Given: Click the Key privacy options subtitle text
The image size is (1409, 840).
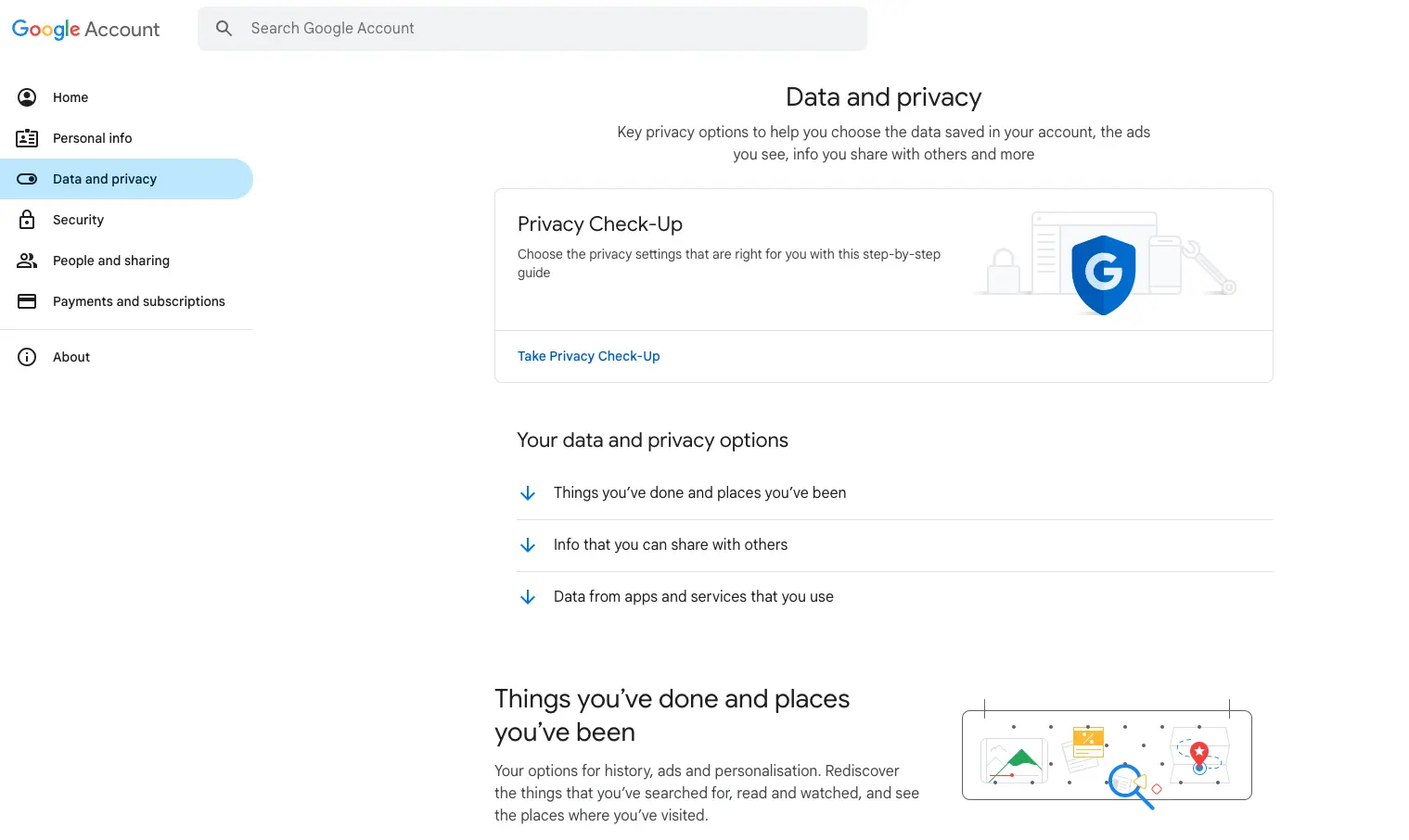Looking at the screenshot, I should tap(883, 144).
